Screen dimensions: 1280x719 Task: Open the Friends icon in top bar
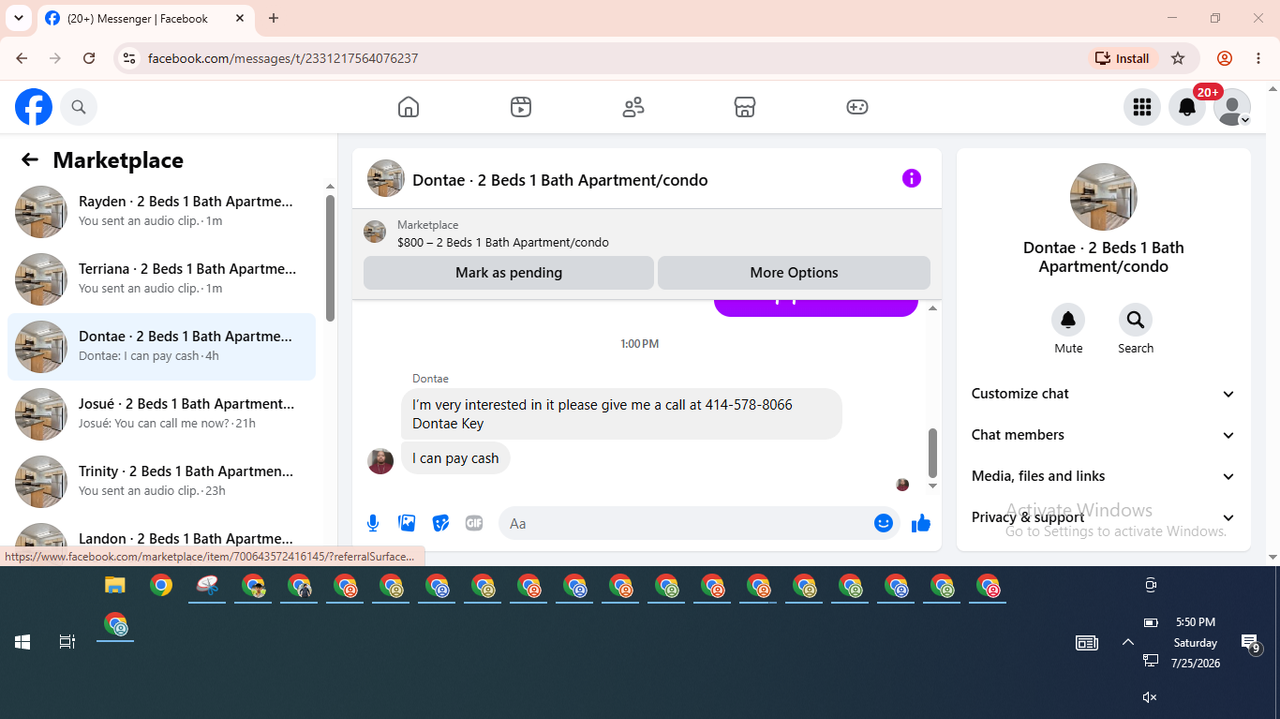tap(633, 107)
